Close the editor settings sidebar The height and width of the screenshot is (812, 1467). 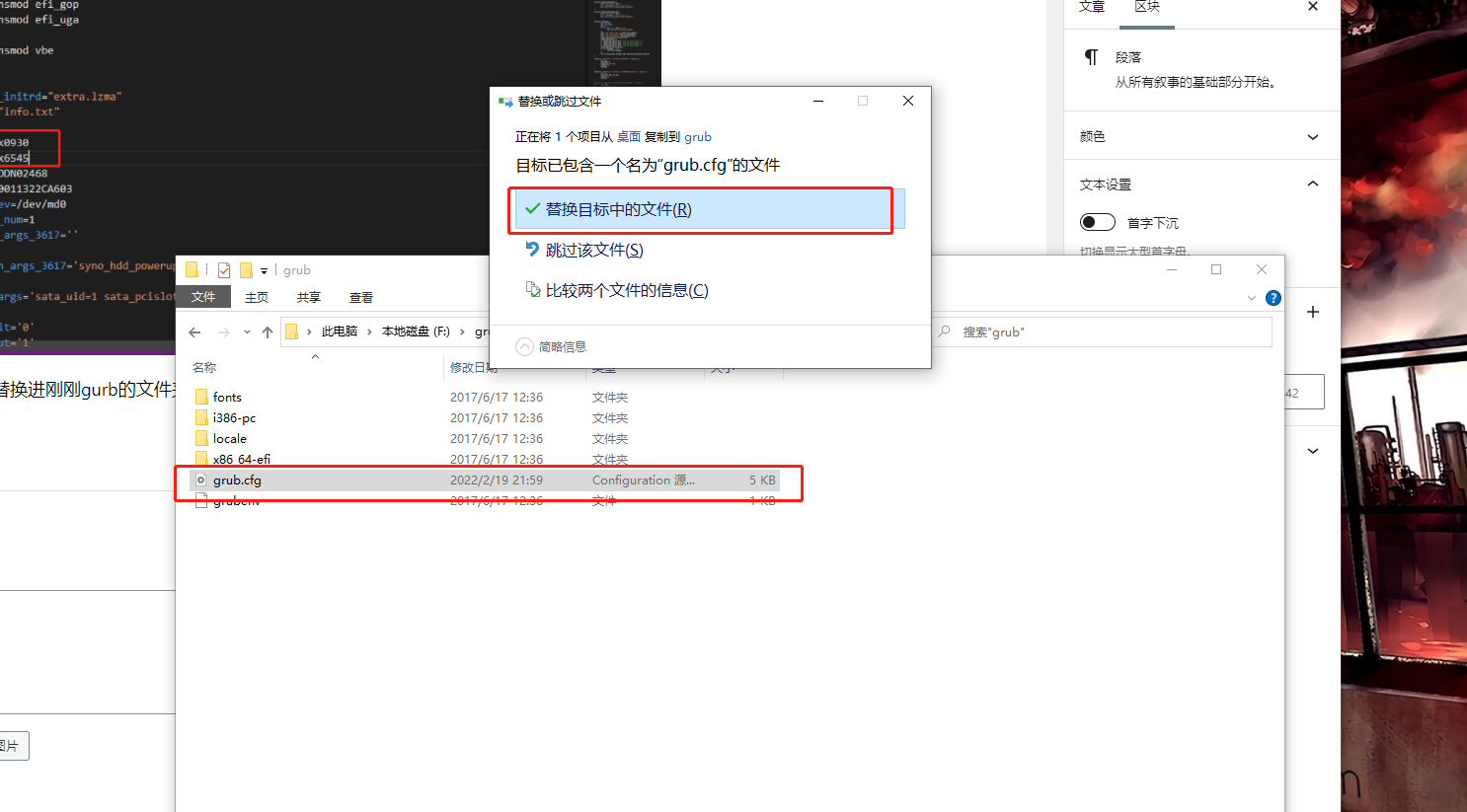coord(1313,7)
